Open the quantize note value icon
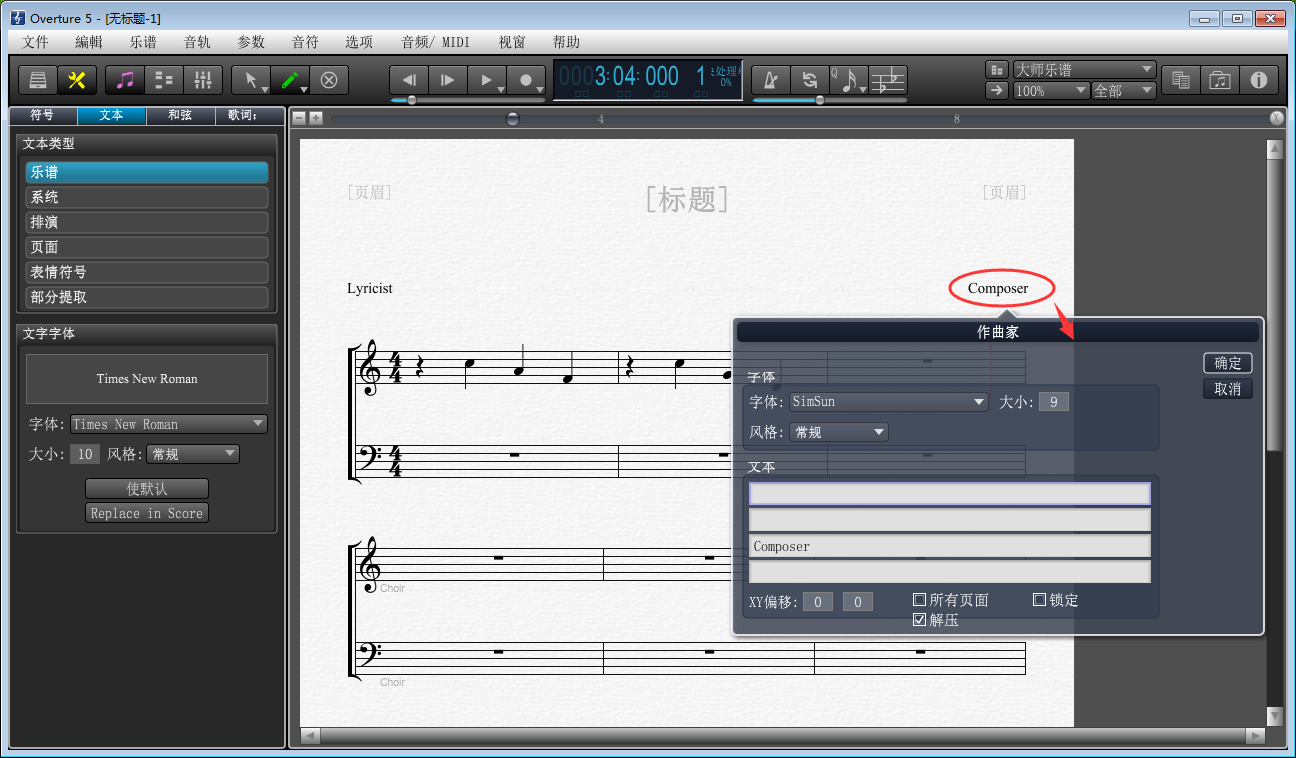 pos(848,80)
